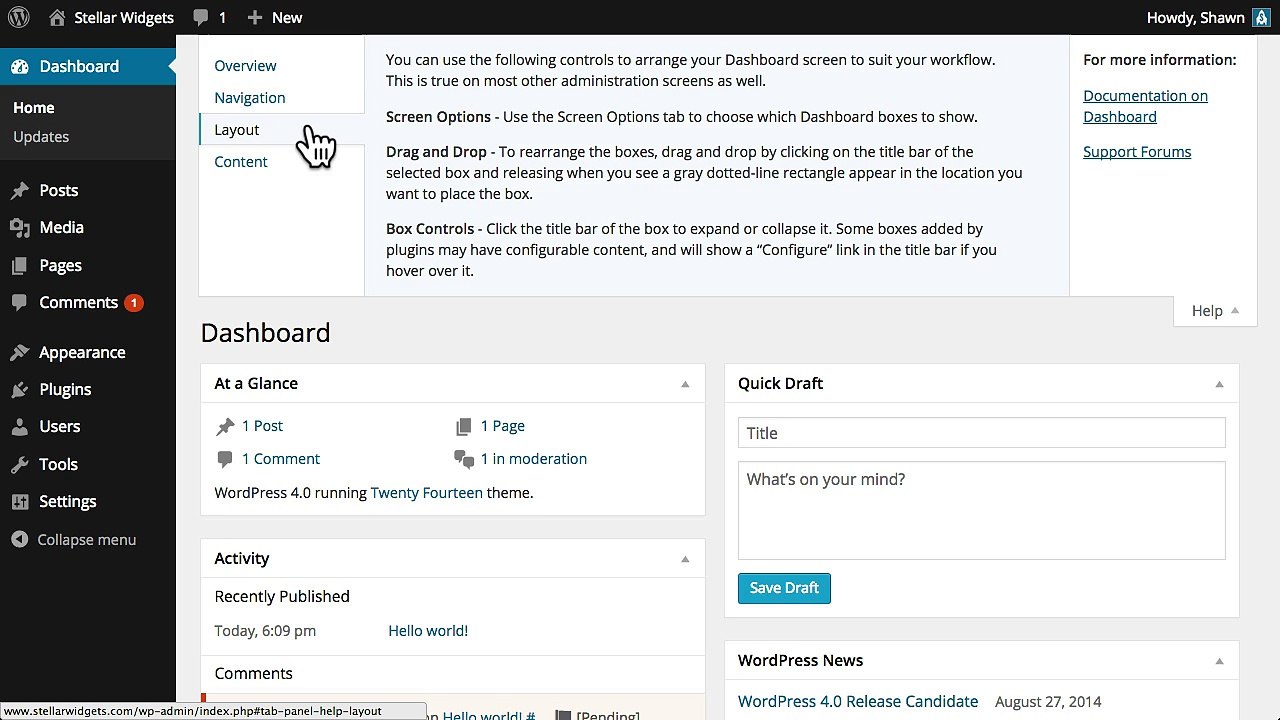Switch to the Content help tab
Screen dimensions: 1280x720
[241, 162]
